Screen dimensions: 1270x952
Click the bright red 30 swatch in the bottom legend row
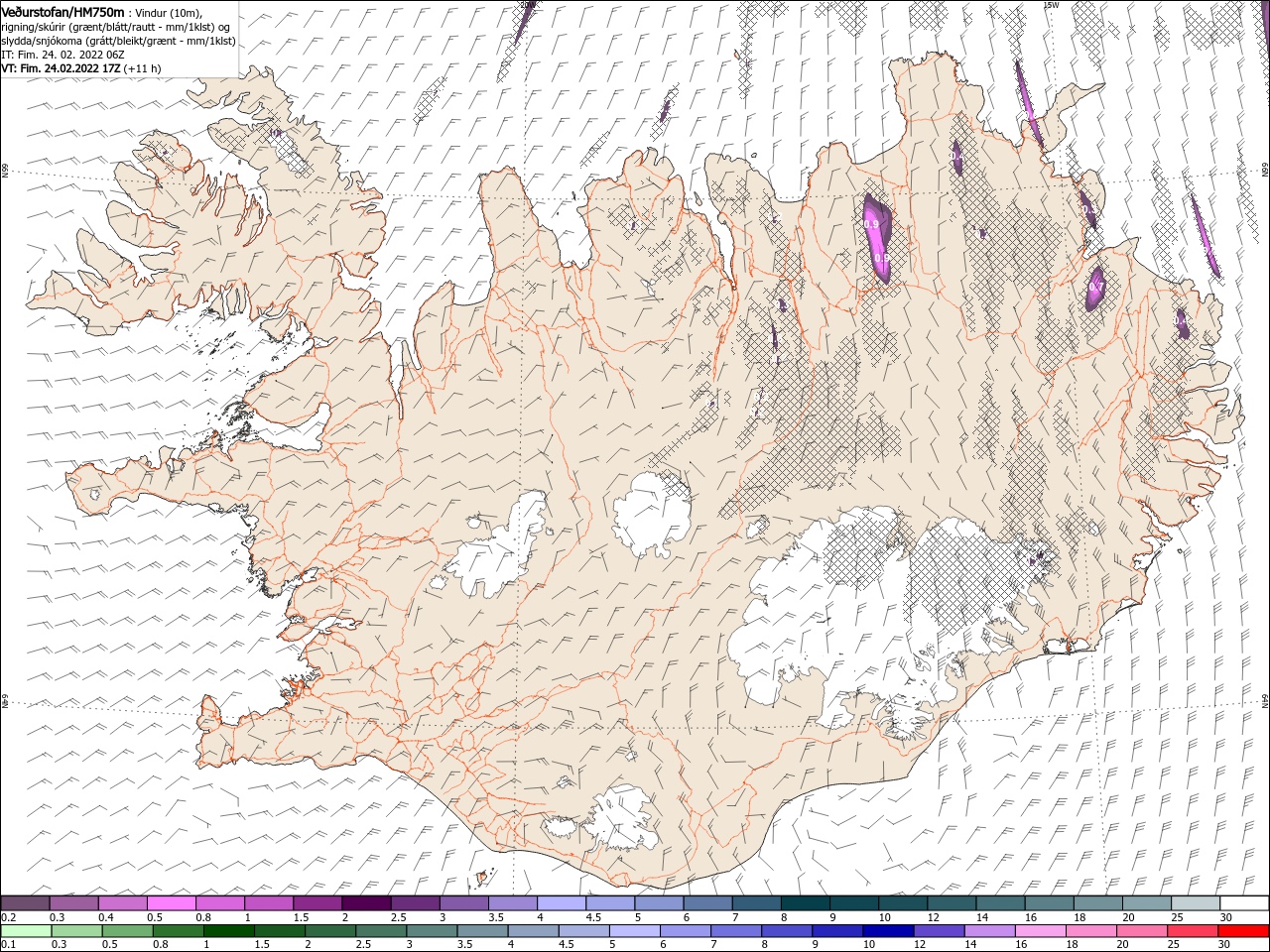click(x=1244, y=931)
